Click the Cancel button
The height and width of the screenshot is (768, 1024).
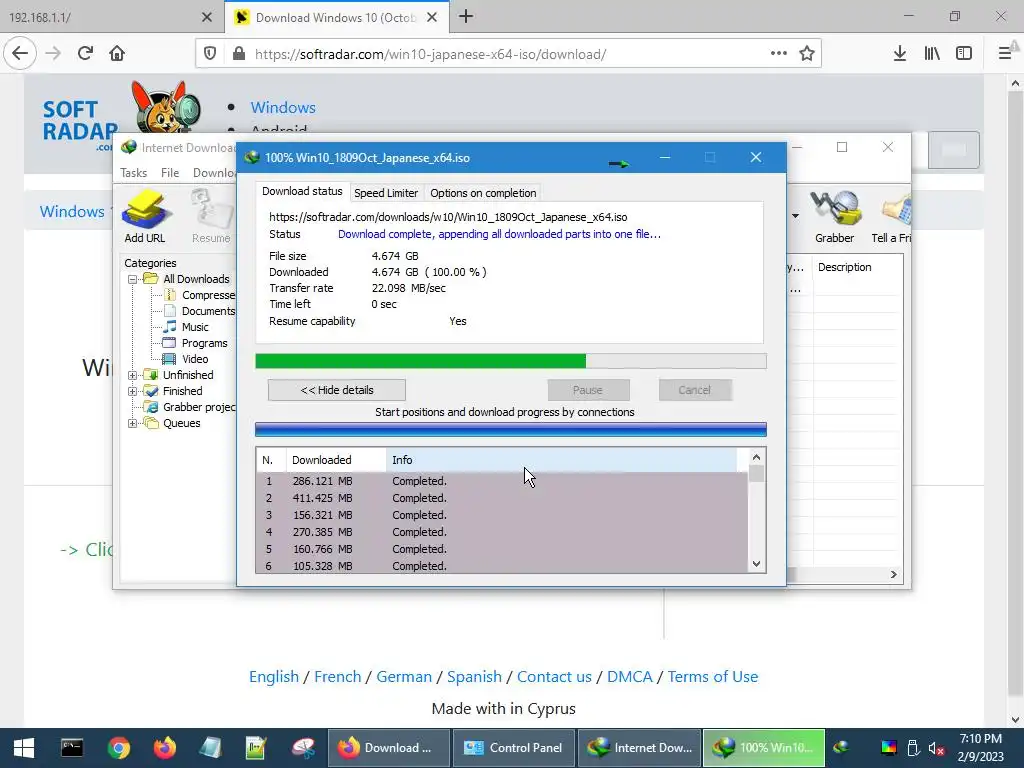pyautogui.click(x=694, y=390)
